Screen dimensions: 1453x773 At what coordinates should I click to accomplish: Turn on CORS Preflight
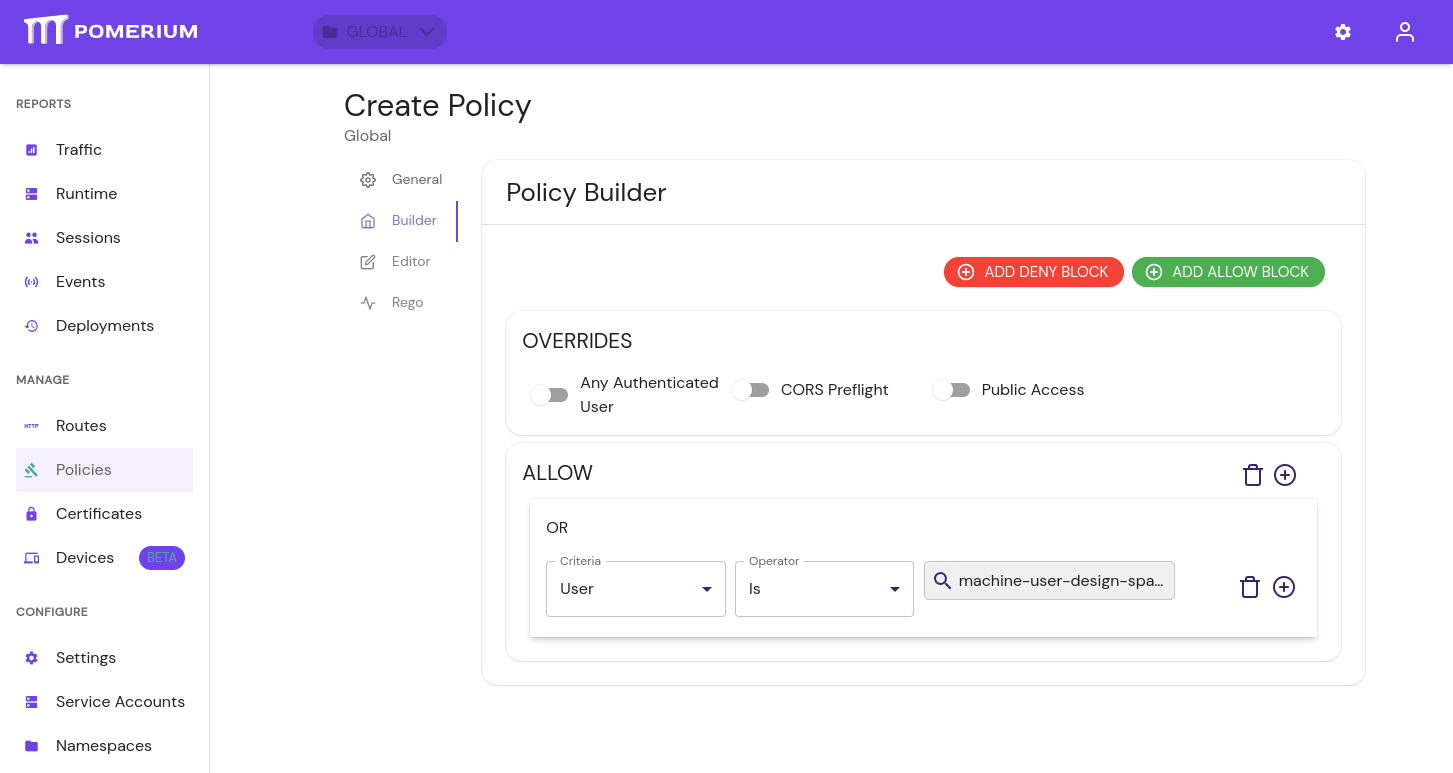(751, 390)
